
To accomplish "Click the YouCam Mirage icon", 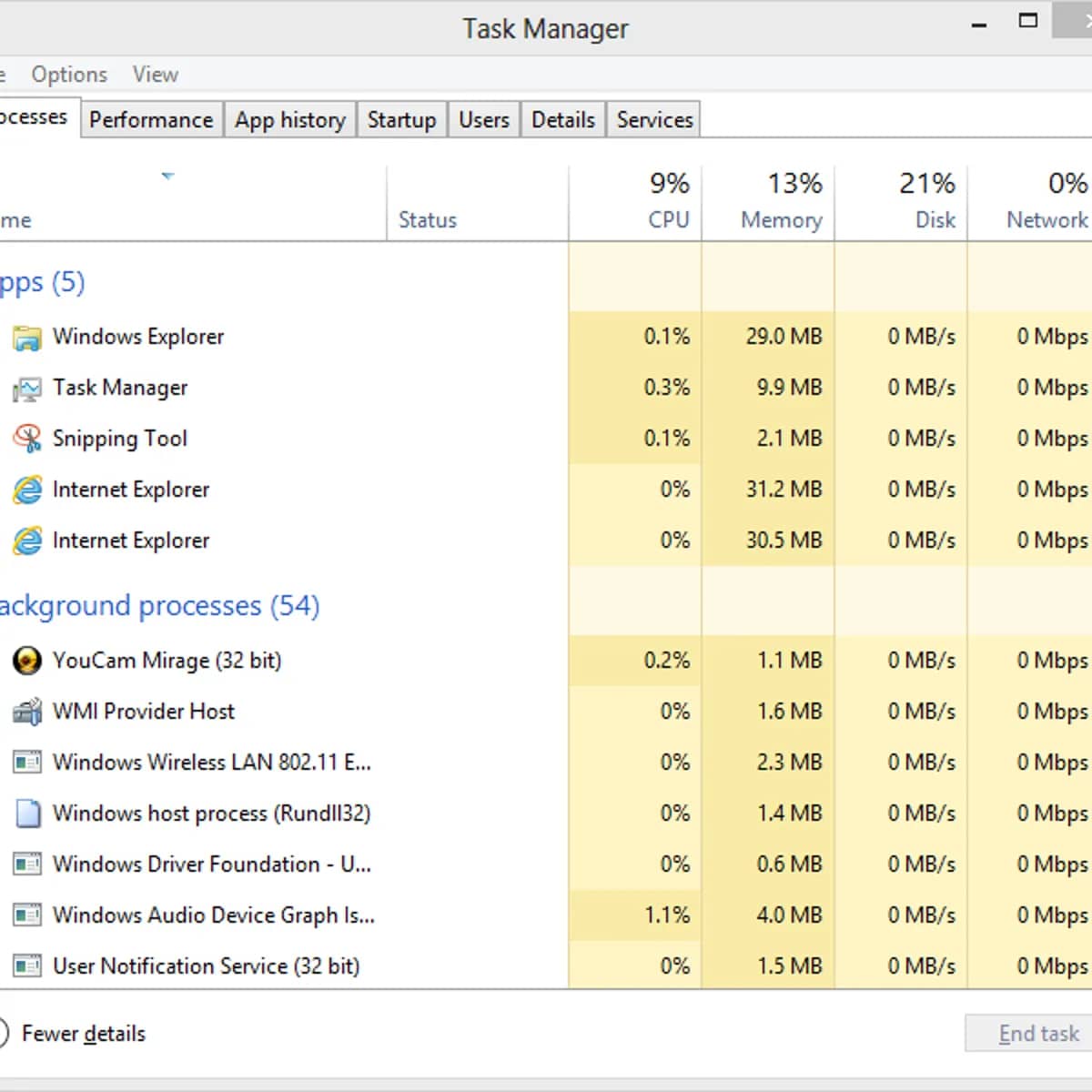I will click(x=27, y=661).
